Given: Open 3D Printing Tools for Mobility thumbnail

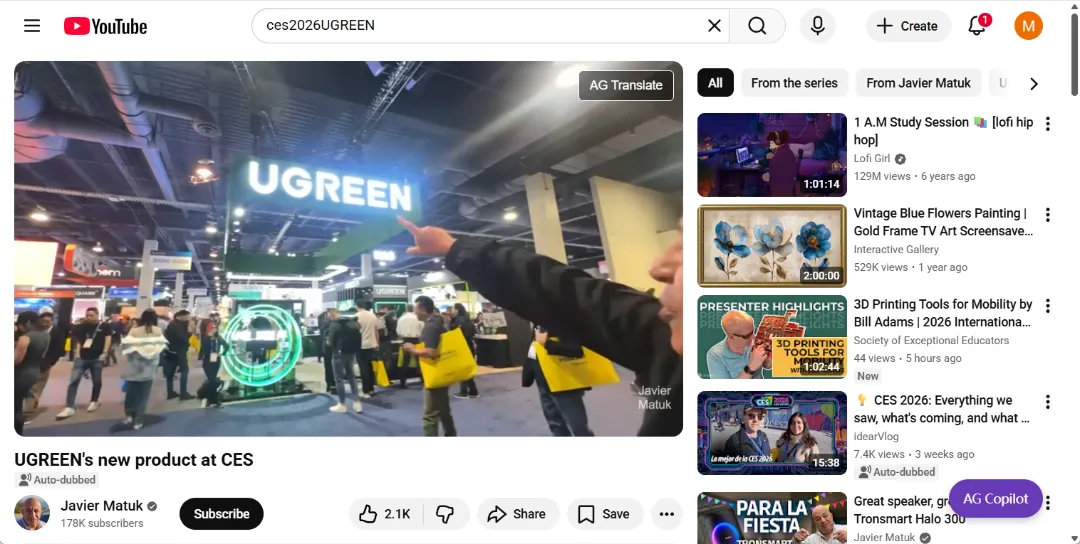Looking at the screenshot, I should point(772,337).
